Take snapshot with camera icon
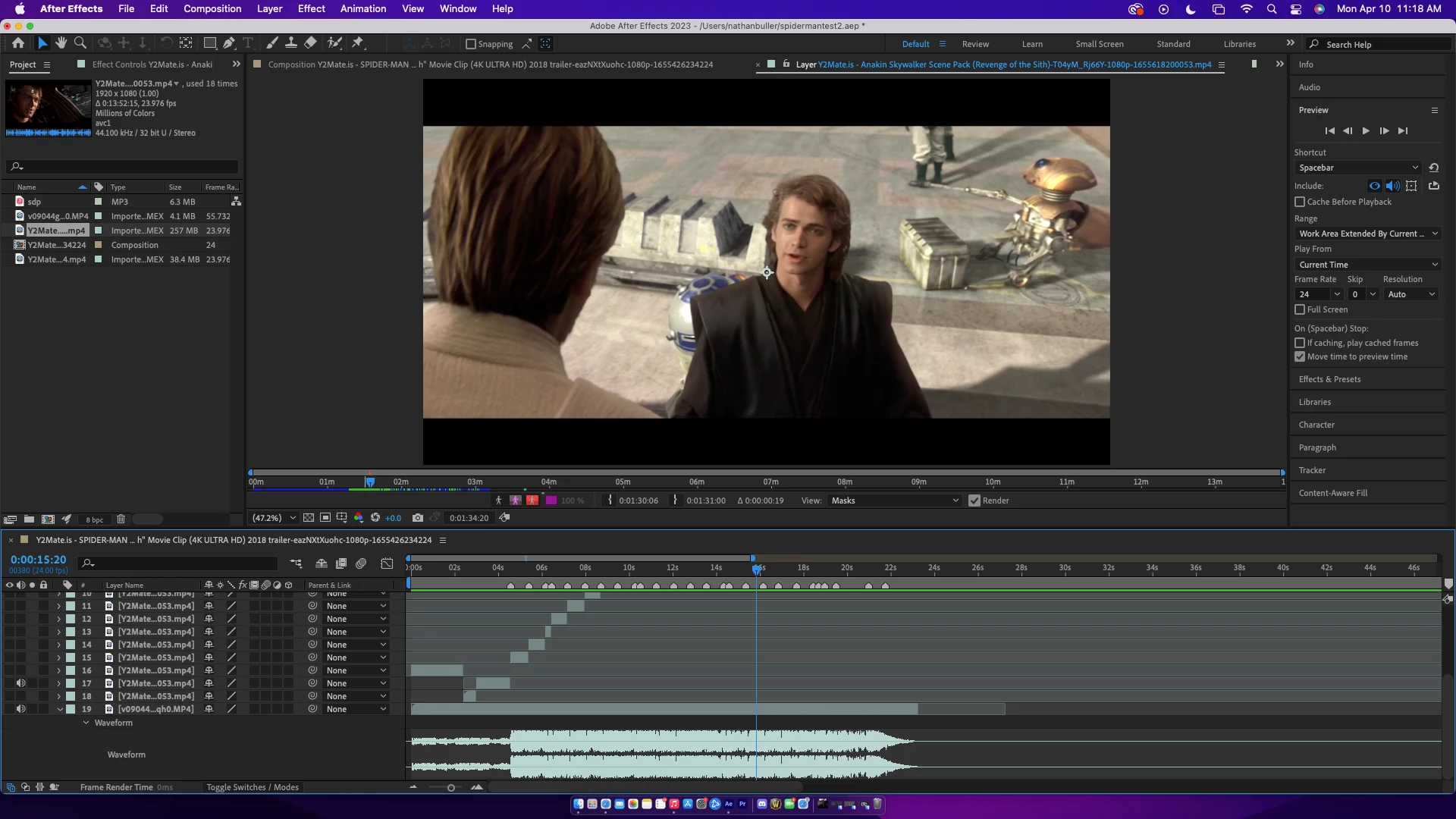This screenshot has width=1456, height=819. click(x=418, y=518)
